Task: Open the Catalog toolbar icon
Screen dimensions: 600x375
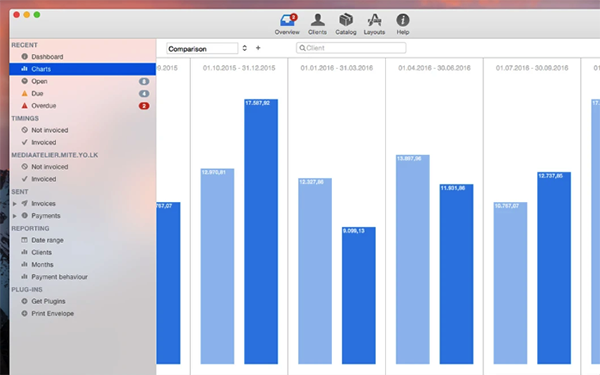Action: tap(346, 24)
